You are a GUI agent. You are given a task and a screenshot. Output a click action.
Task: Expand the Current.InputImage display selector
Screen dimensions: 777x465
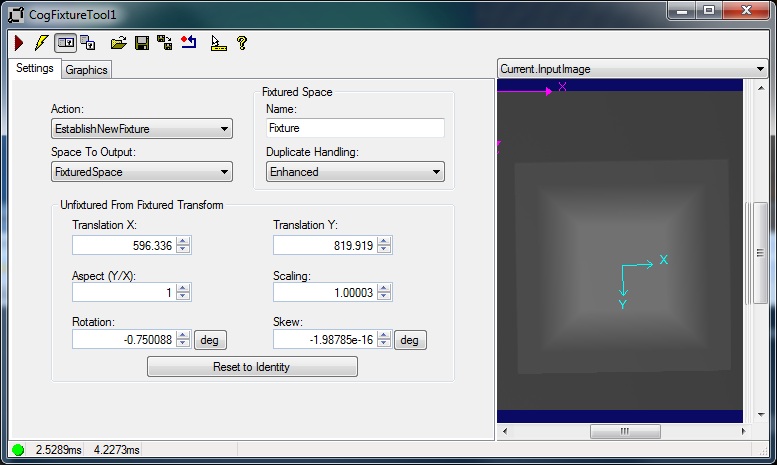tap(632, 69)
